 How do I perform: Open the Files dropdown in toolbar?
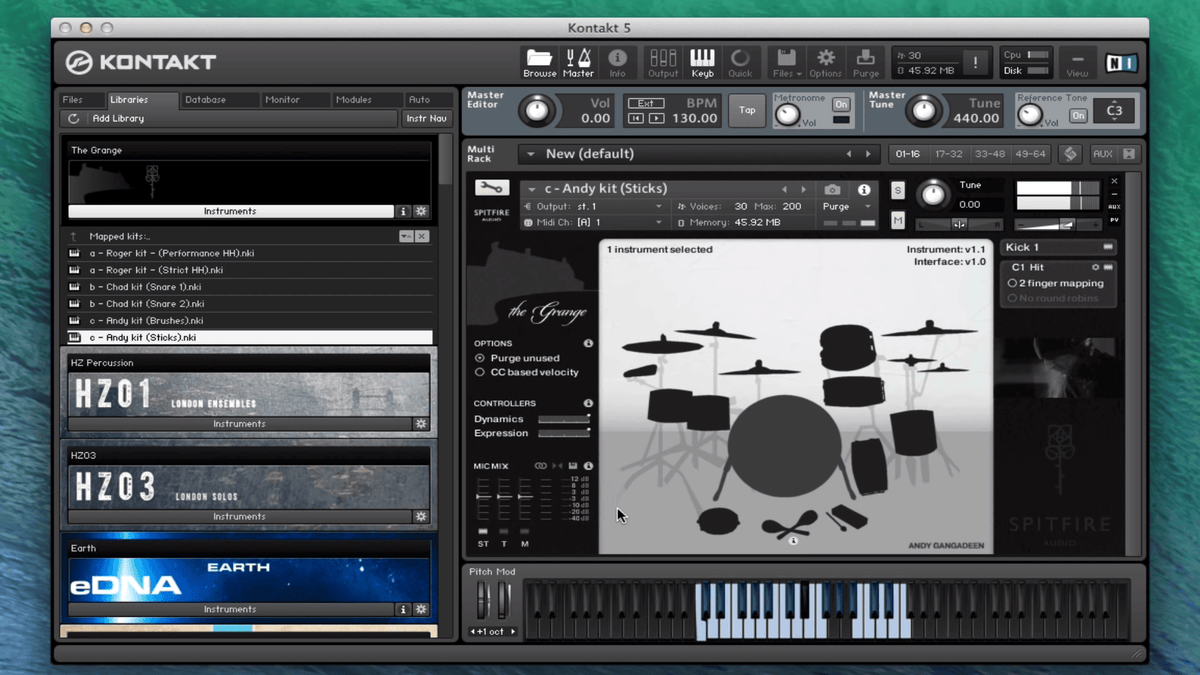785,61
